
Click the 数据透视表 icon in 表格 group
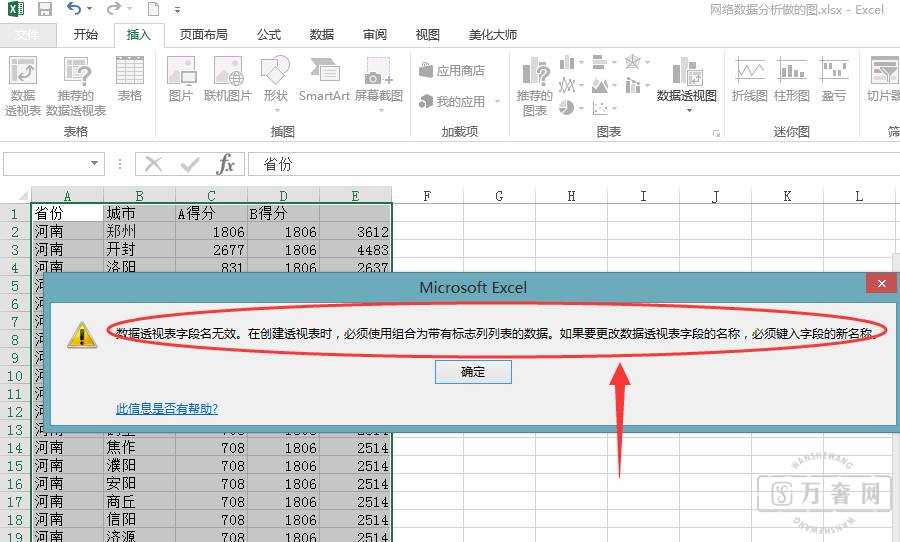pos(23,86)
